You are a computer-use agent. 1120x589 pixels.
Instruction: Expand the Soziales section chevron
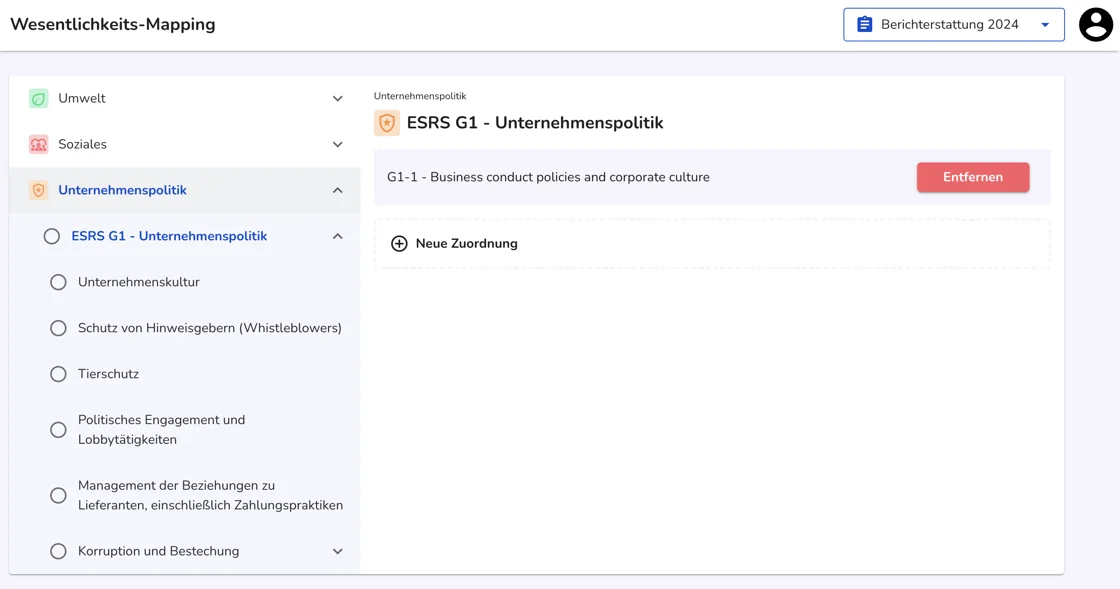(x=337, y=144)
